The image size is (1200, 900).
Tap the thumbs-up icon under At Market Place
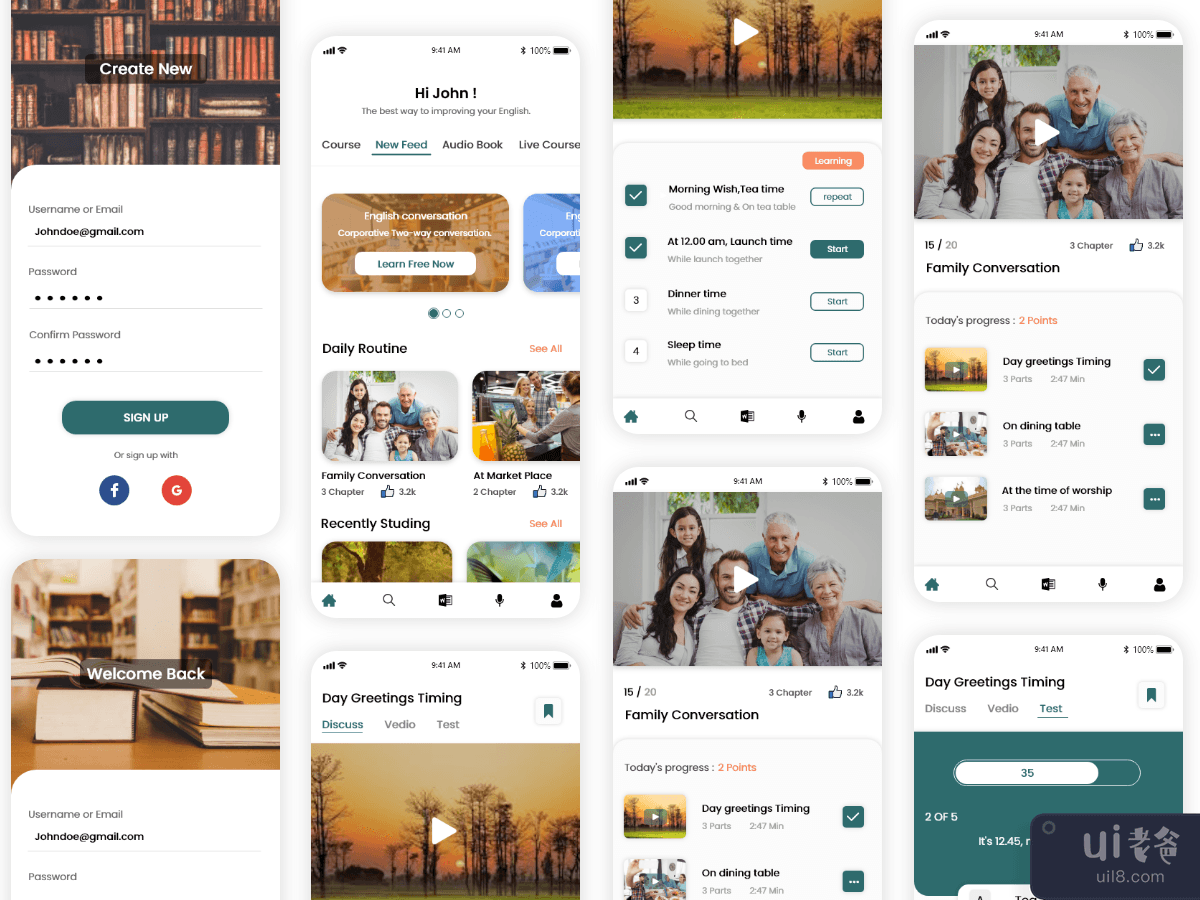(540, 492)
